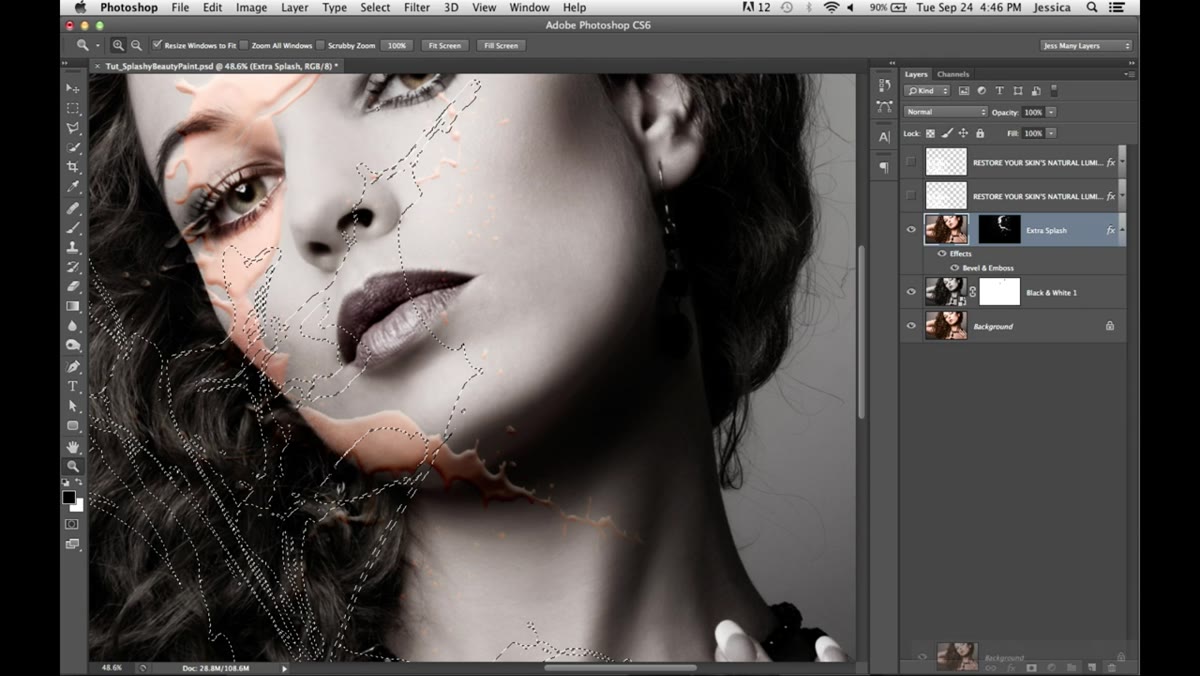This screenshot has height=676, width=1200.
Task: Hide the Background layer in Layers panel
Action: coord(911,326)
